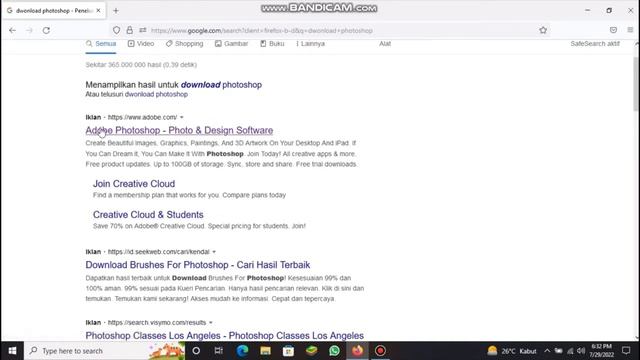Open Download Brushes For Photoshop result
The height and width of the screenshot is (360, 640).
(x=198, y=265)
